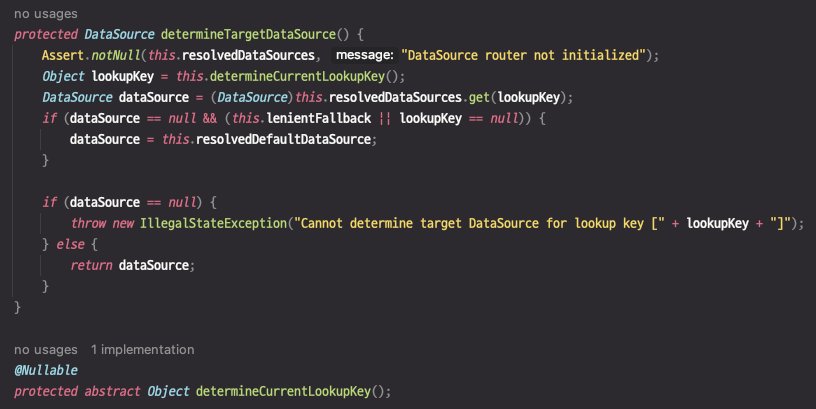Viewport: 816px width, 409px height.
Task: Click dataSource assigned from resolvedDefaultDataSource
Action: (x=105, y=139)
